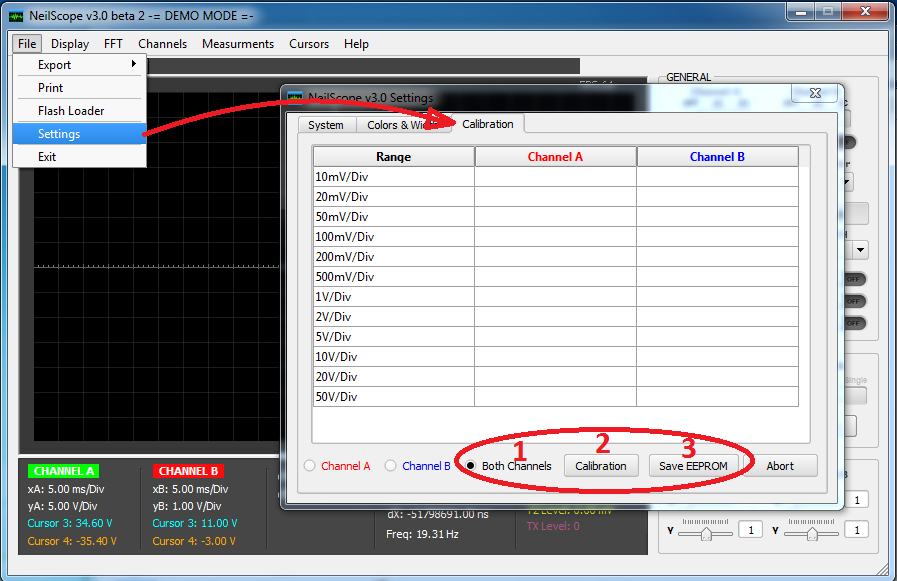The width and height of the screenshot is (897, 581).
Task: Select the 20V/Div range row
Action: click(555, 377)
